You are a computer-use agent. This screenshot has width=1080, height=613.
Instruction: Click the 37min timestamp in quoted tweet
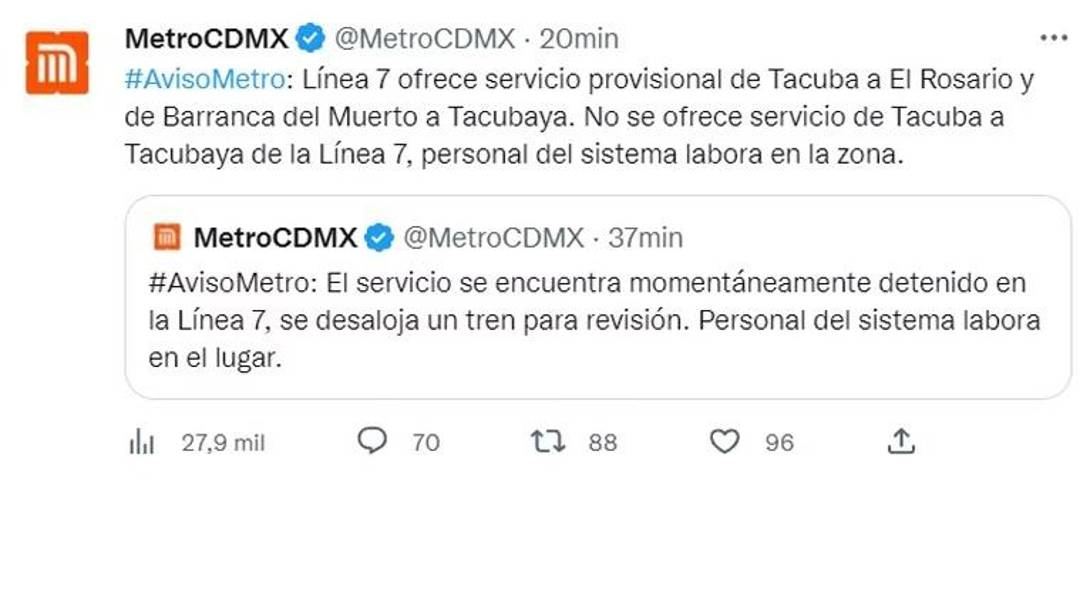click(644, 238)
